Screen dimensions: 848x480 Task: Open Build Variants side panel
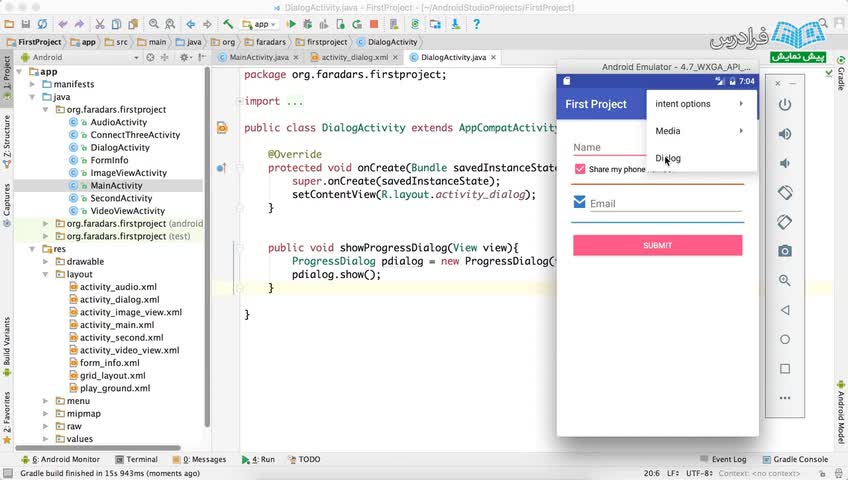coord(6,346)
